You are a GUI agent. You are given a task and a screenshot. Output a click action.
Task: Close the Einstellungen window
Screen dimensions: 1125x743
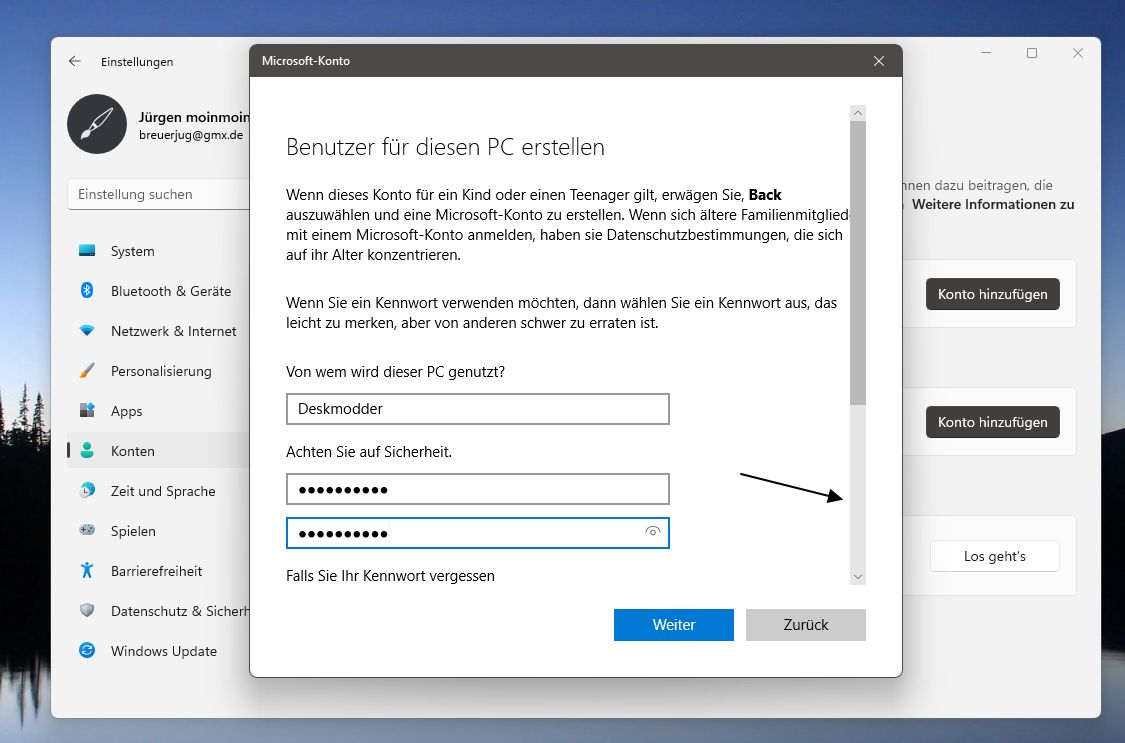1078,53
